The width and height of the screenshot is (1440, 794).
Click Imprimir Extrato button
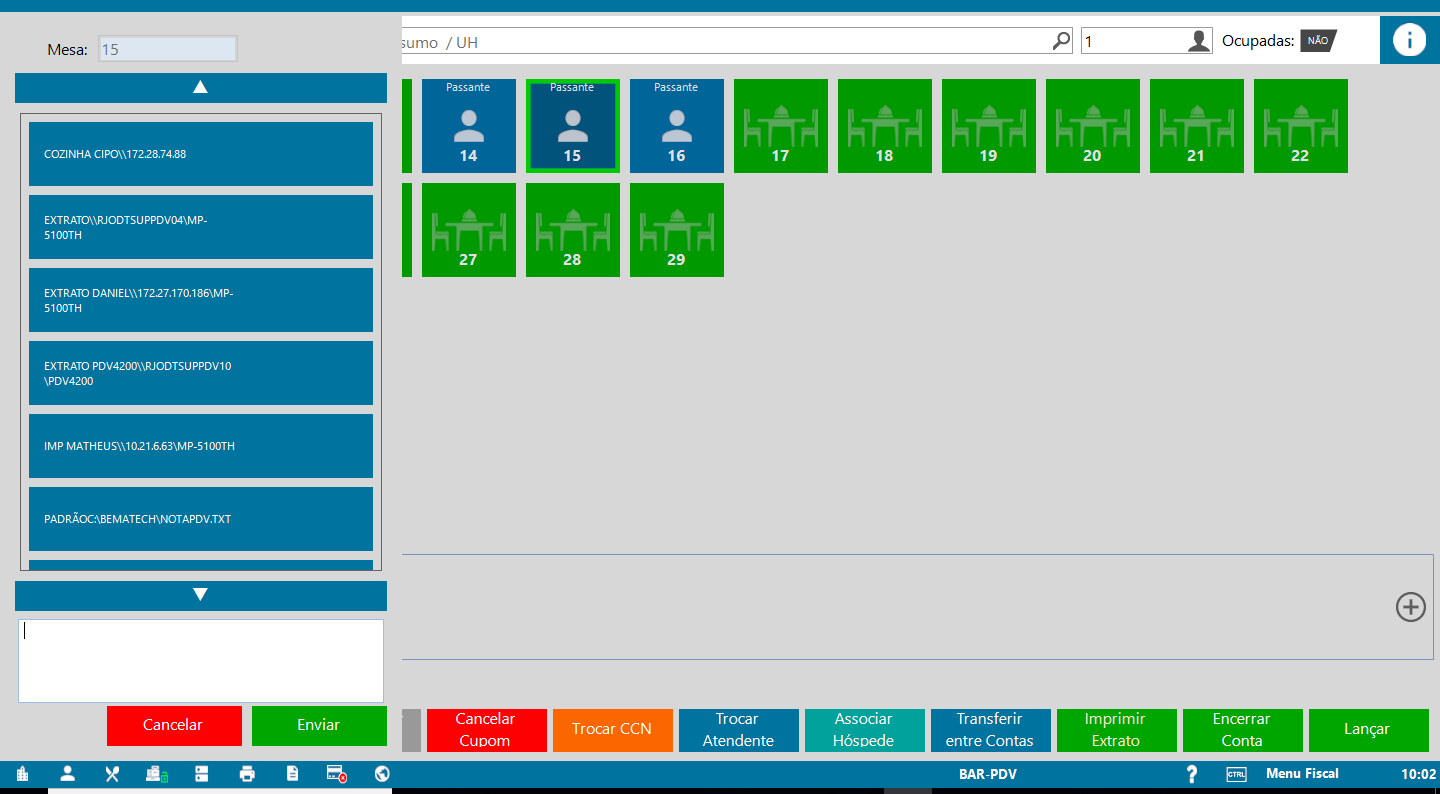tap(1117, 730)
